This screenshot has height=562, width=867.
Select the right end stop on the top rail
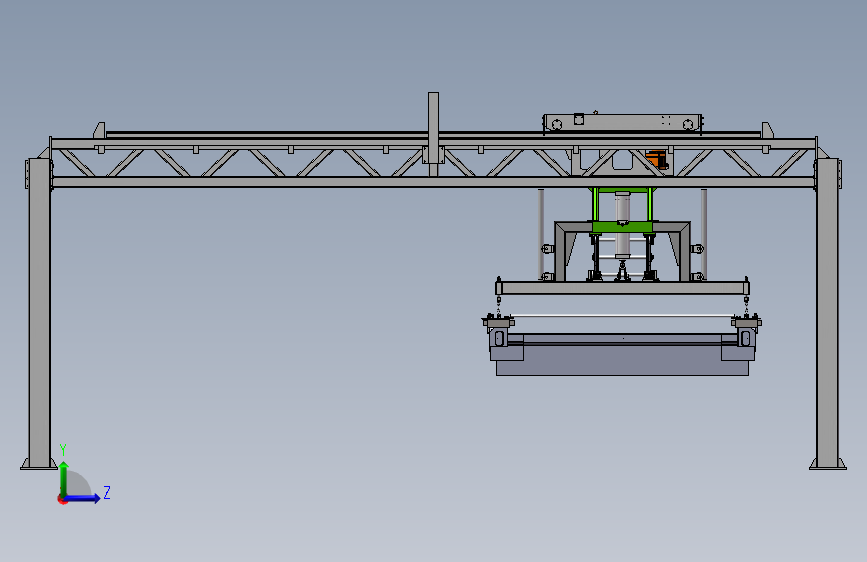(x=767, y=131)
